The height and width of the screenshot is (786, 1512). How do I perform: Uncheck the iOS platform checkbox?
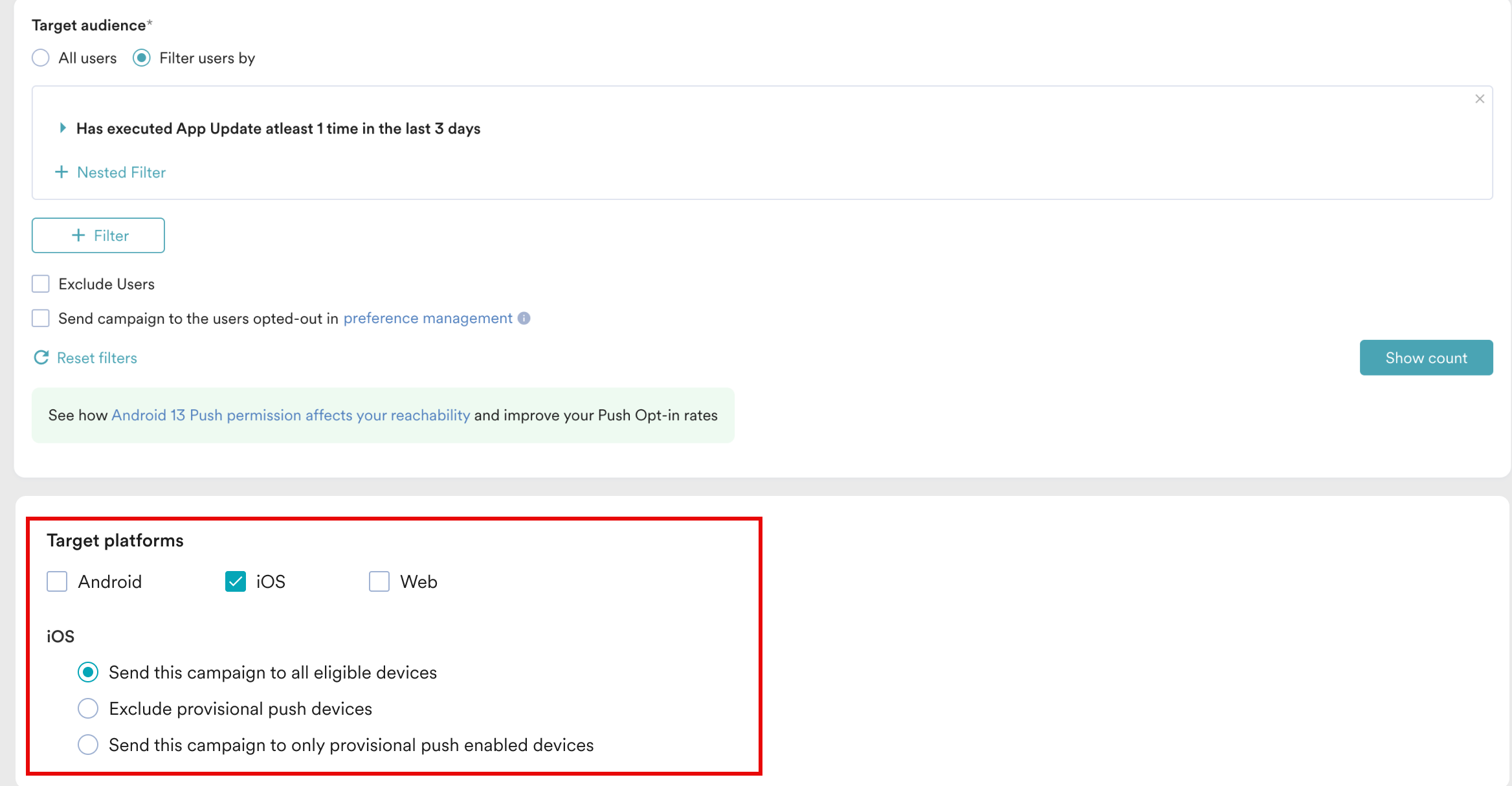(x=236, y=581)
